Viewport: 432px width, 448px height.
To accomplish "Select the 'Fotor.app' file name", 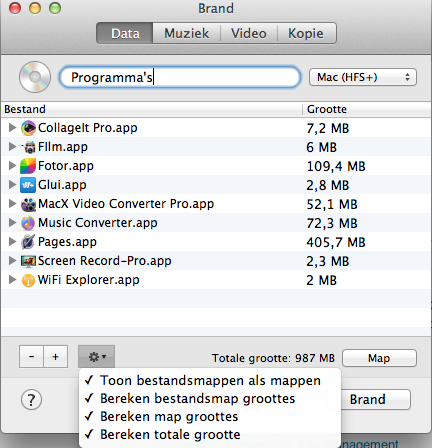I will pyautogui.click(x=66, y=166).
